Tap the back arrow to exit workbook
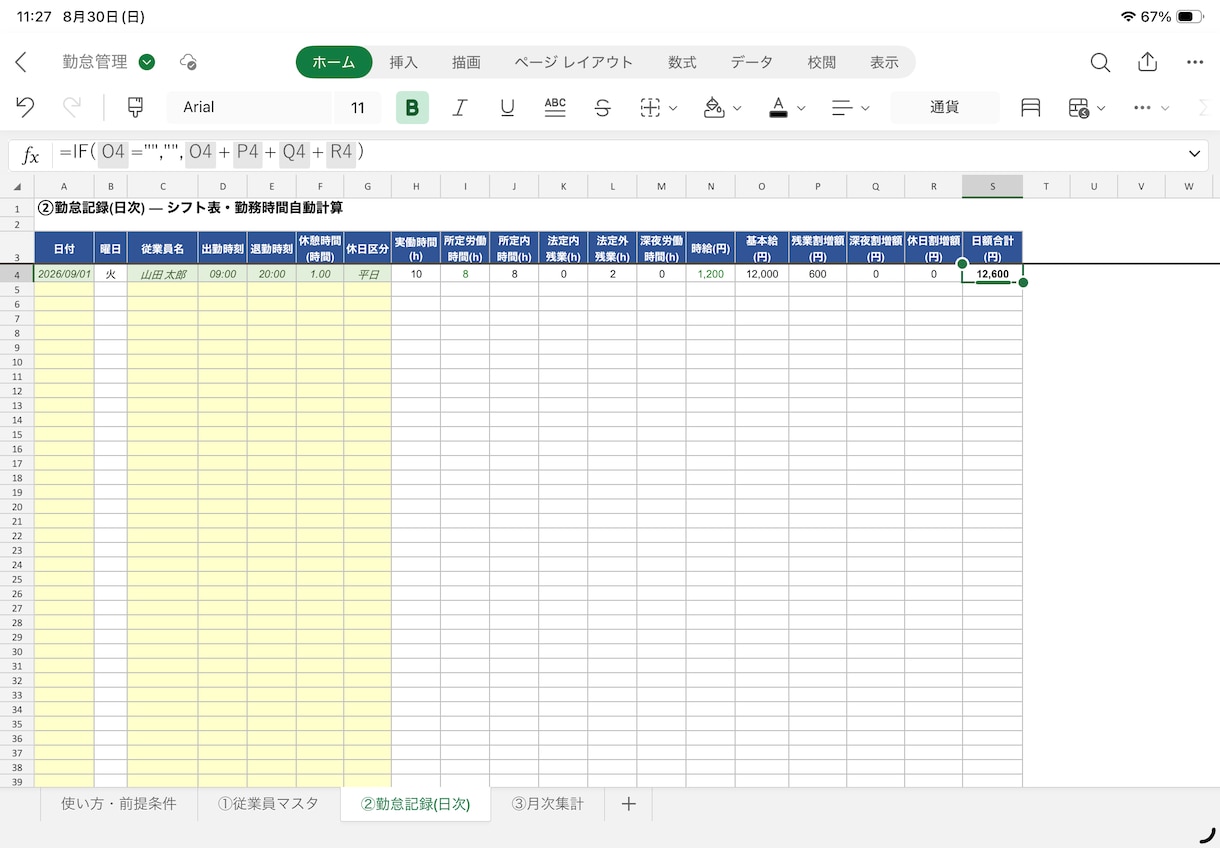 (21, 62)
